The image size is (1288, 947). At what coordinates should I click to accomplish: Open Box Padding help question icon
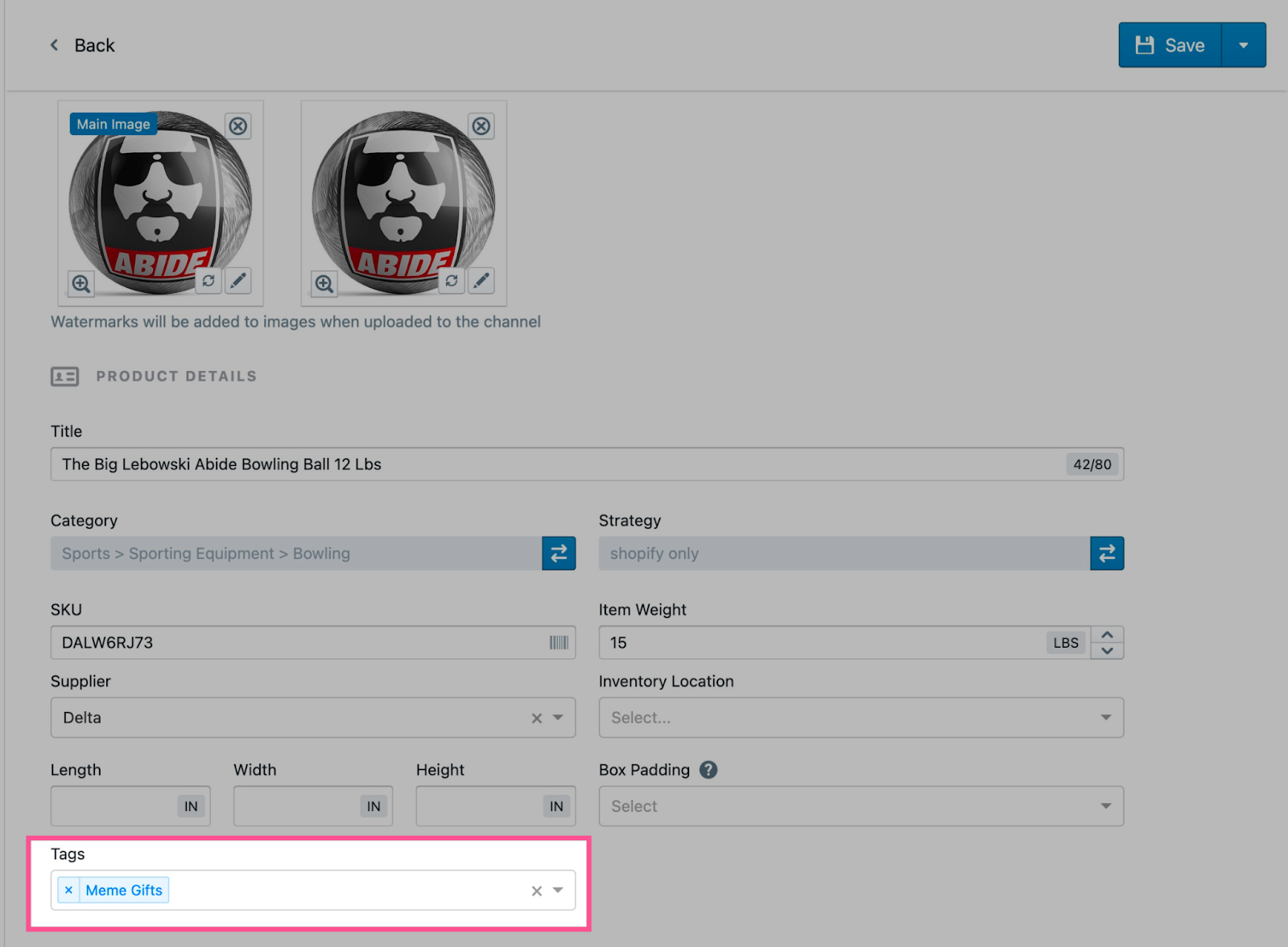point(708,770)
